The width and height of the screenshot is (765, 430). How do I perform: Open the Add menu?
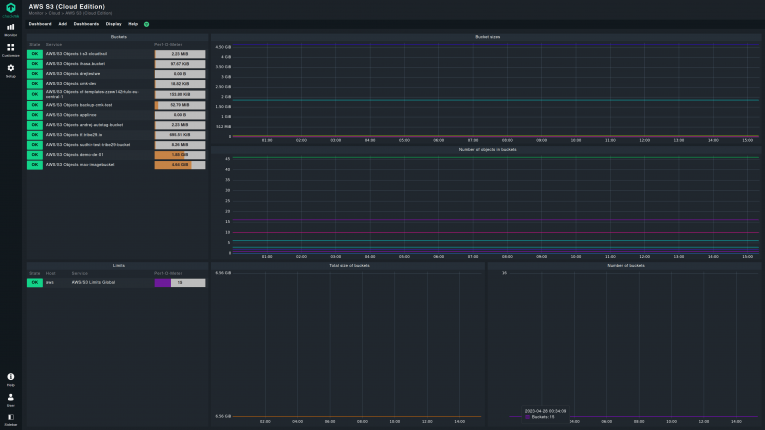click(62, 24)
